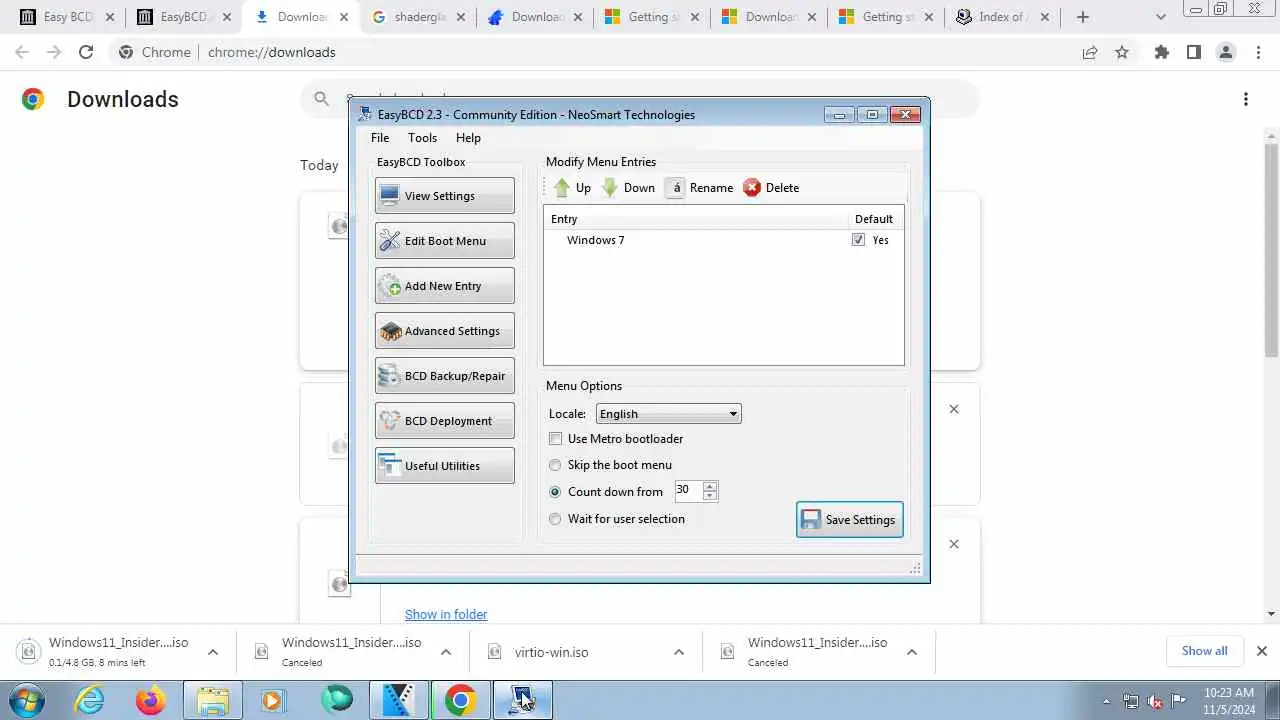The image size is (1280, 720).
Task: Open Windows Media Player from taskbar
Action: click(273, 700)
